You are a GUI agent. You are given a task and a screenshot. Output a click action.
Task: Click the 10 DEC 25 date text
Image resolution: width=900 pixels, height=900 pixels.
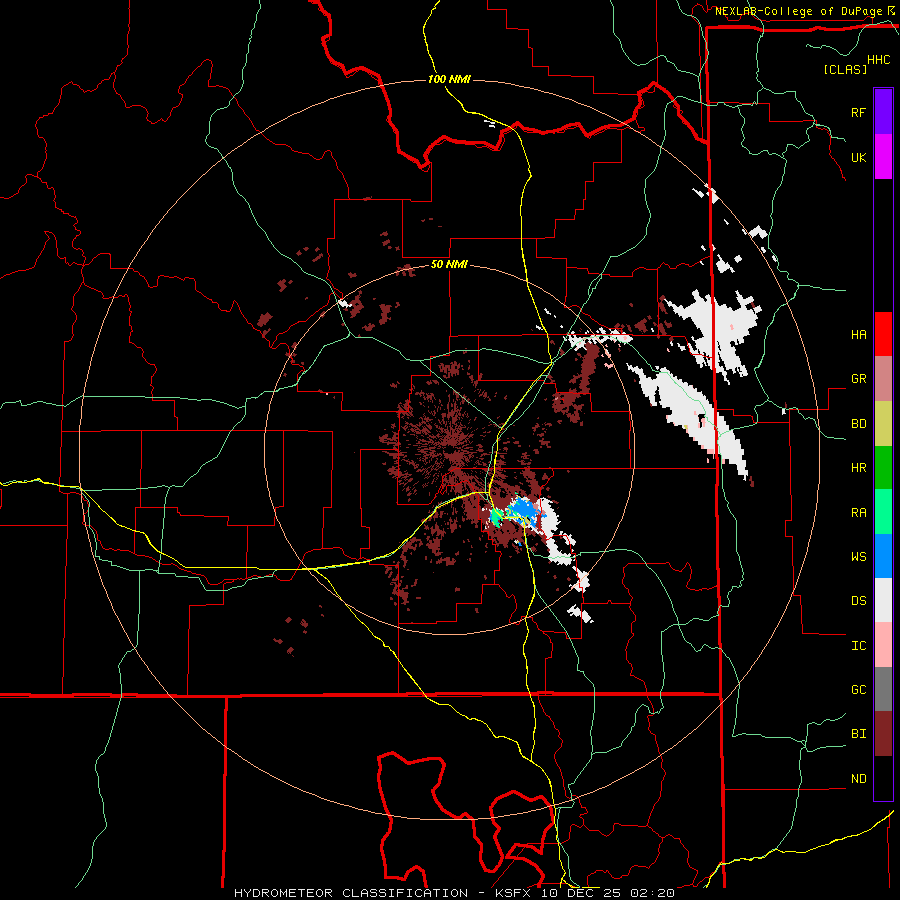[579, 893]
